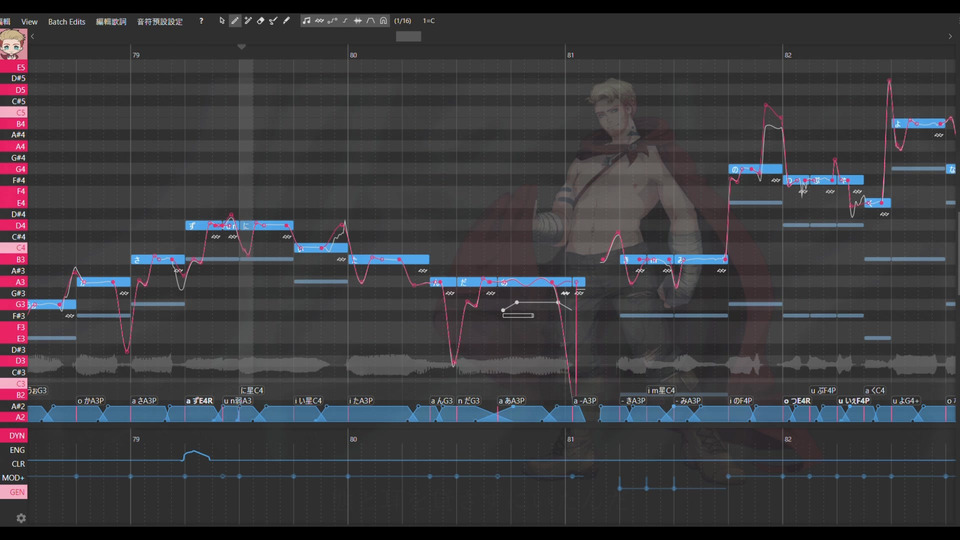960x540 pixels.
Task: Select the よ note on B4
Action: click(918, 124)
